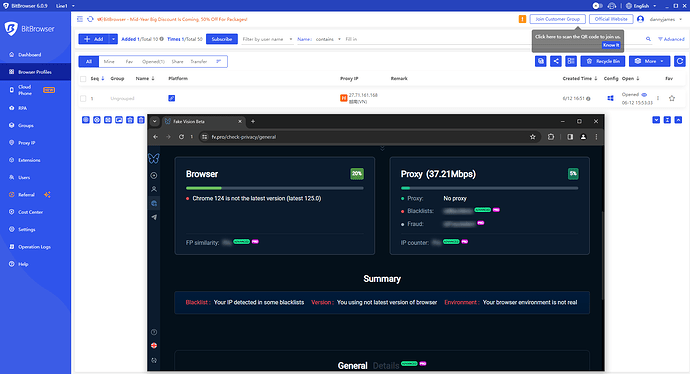The width and height of the screenshot is (690, 374).
Task: Click the Help icon in sidebar
Action: [11, 264]
